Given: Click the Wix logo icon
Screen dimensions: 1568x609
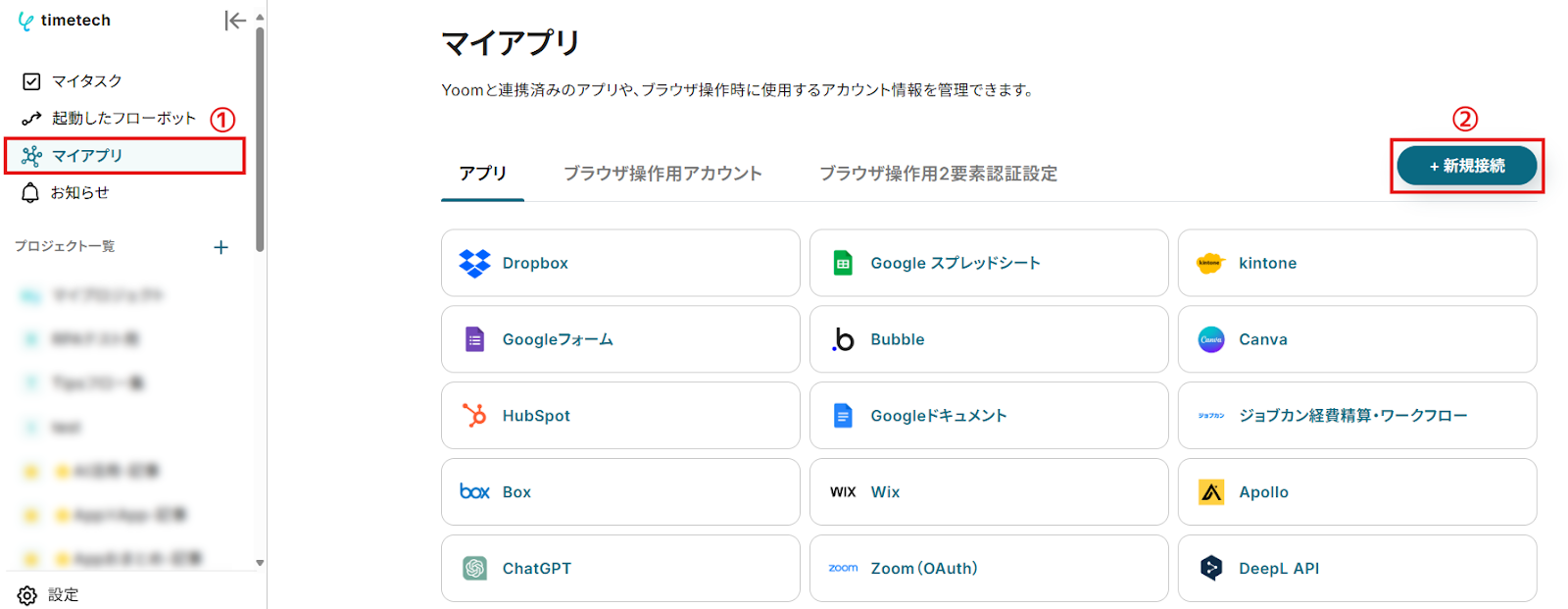Looking at the screenshot, I should (x=843, y=492).
